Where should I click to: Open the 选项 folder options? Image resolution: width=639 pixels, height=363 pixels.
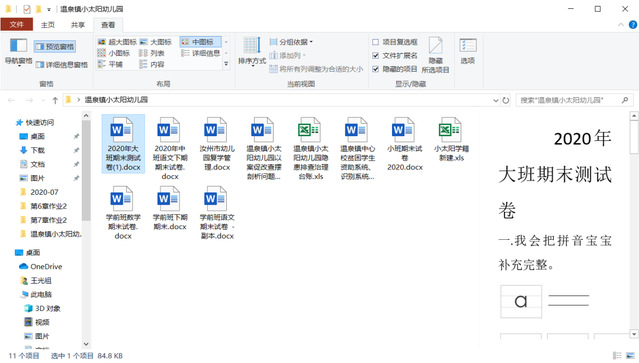coord(468,51)
